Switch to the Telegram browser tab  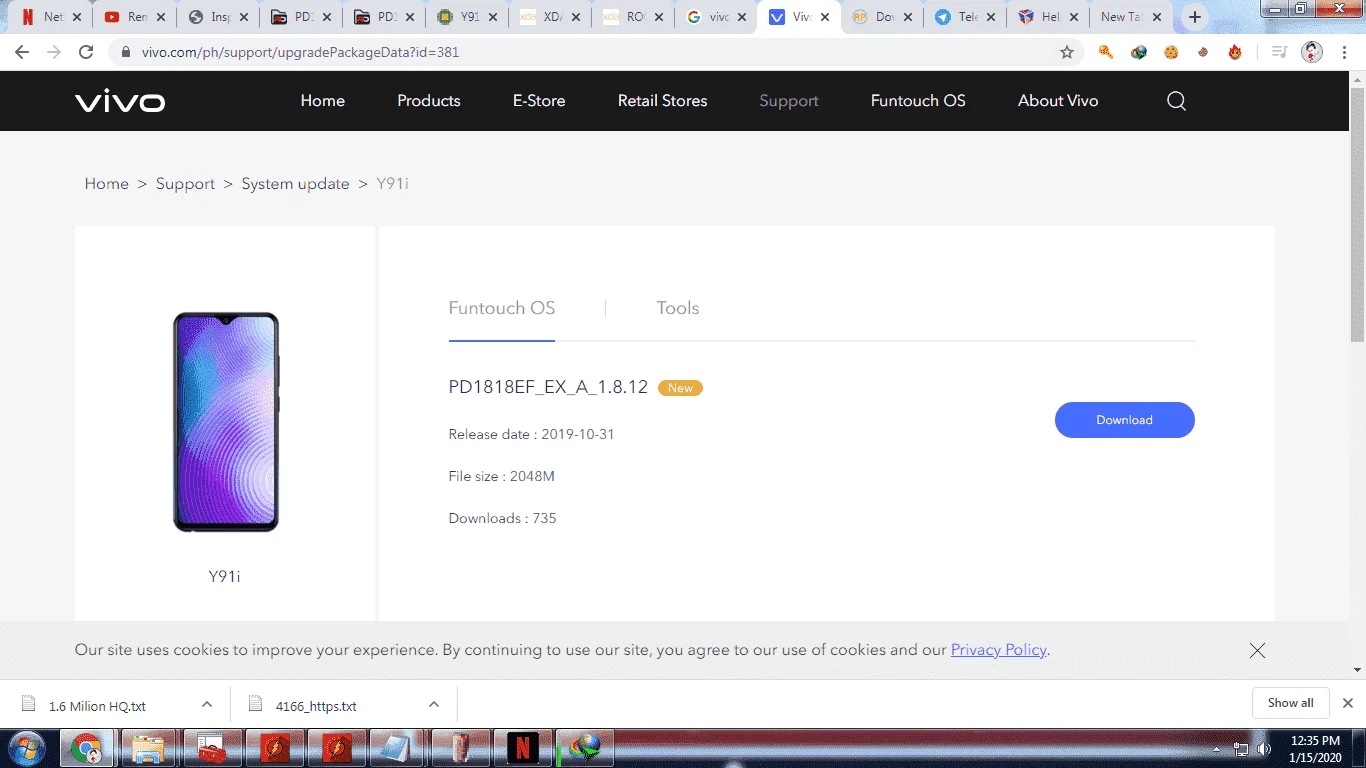[x=966, y=17]
